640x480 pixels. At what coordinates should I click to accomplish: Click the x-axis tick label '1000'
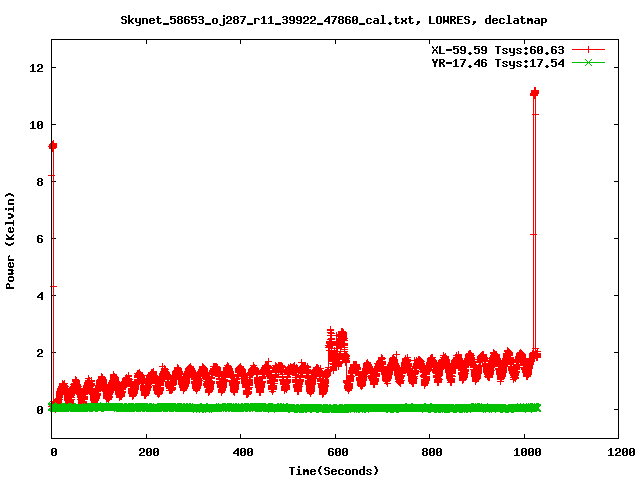click(527, 452)
